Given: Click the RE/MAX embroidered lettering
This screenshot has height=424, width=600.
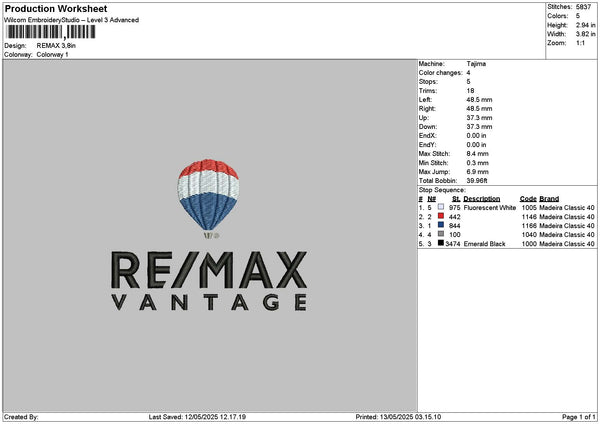Looking at the screenshot, I should [x=209, y=270].
